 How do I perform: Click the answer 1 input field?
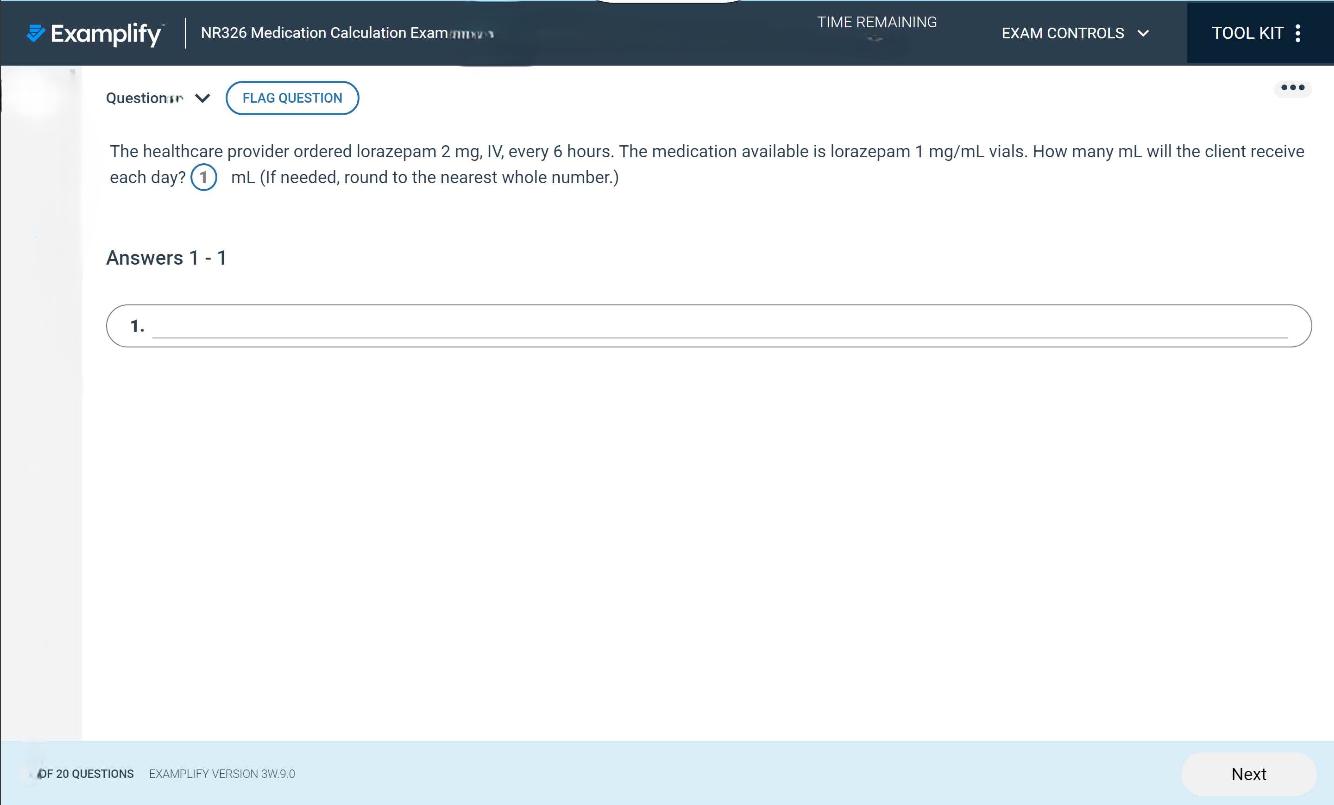[x=709, y=326]
